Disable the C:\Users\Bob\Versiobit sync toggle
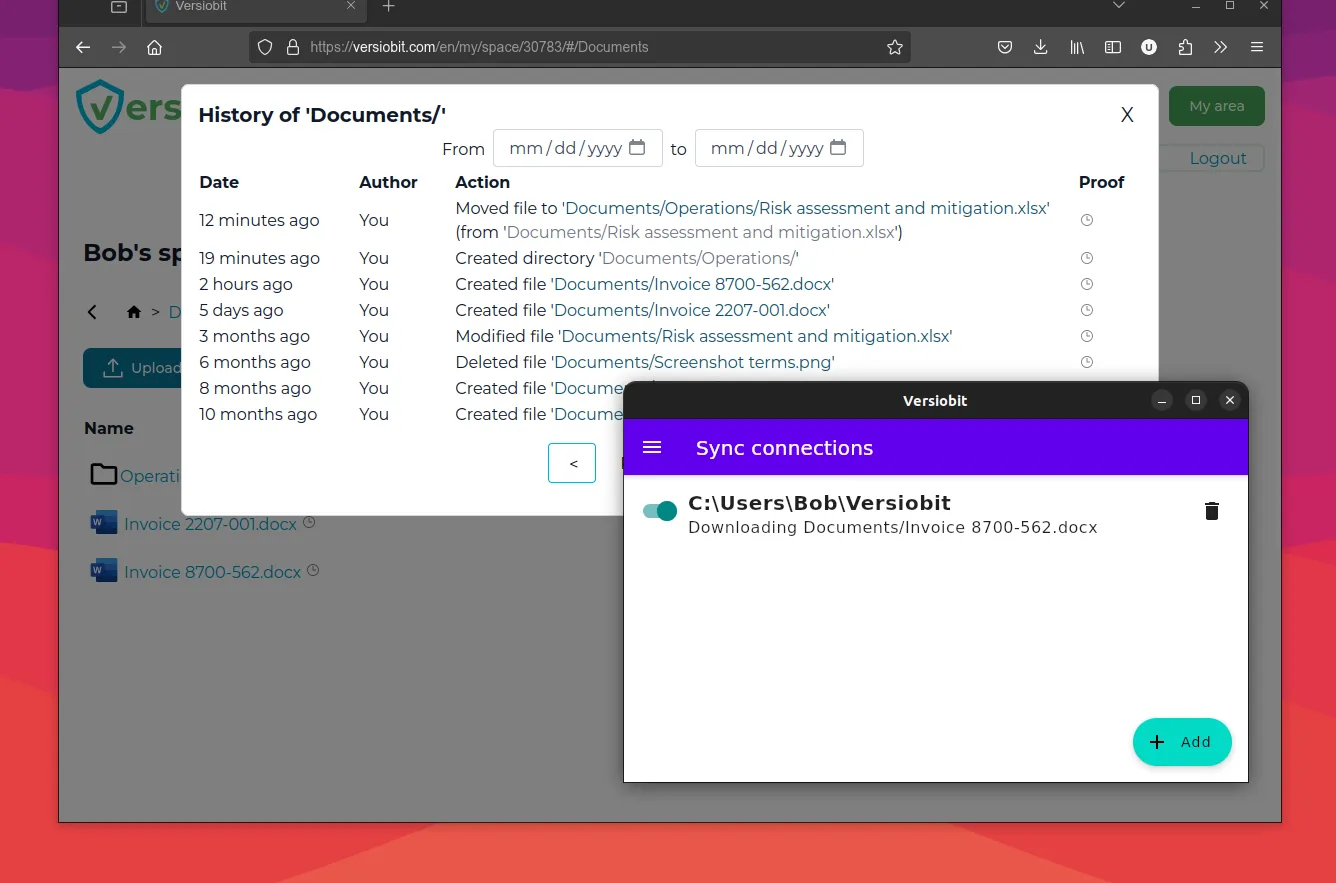Image resolution: width=1336 pixels, height=883 pixels. tap(659, 510)
